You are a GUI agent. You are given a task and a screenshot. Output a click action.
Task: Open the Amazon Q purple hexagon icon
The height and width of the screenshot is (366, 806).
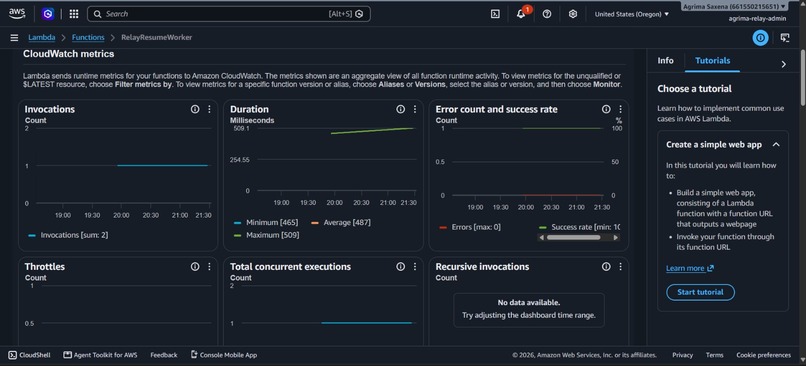tap(48, 14)
